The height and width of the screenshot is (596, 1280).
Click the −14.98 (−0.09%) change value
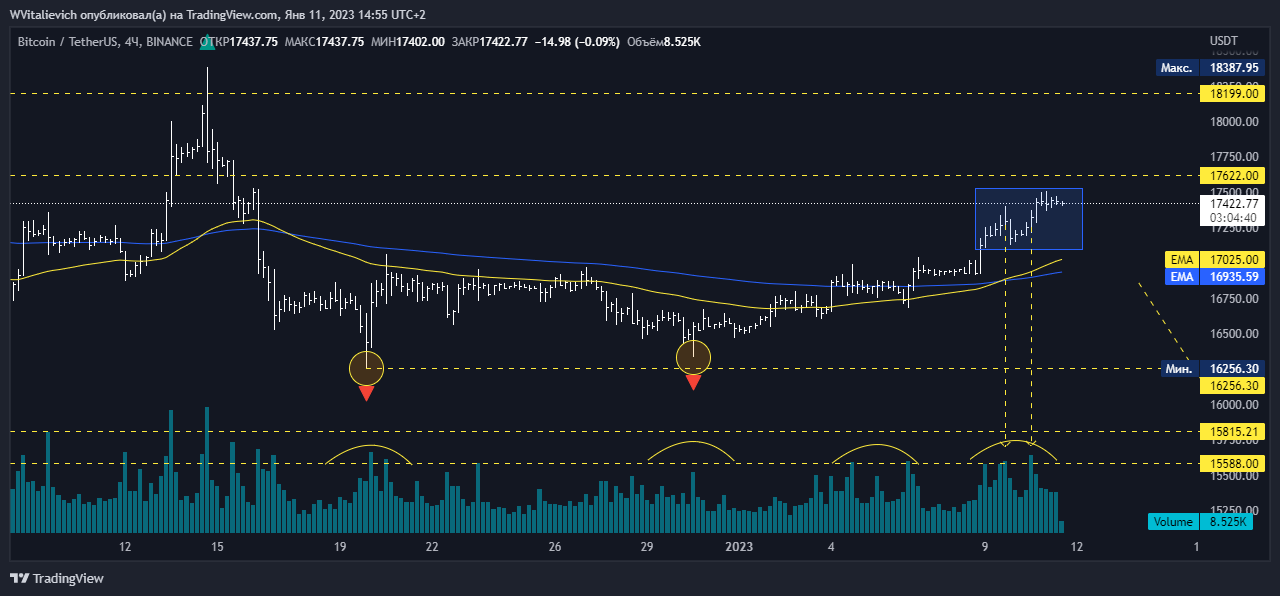tap(577, 42)
